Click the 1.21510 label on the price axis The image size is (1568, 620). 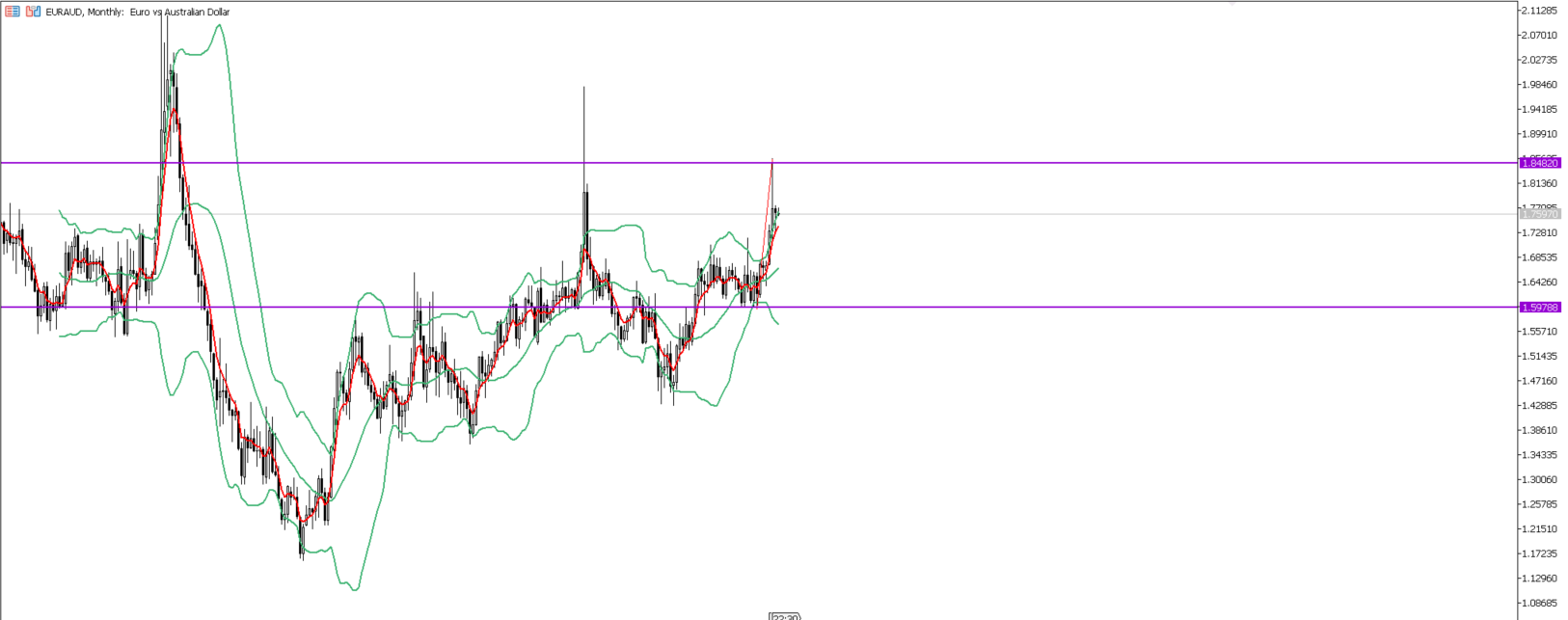pyautogui.click(x=1539, y=528)
